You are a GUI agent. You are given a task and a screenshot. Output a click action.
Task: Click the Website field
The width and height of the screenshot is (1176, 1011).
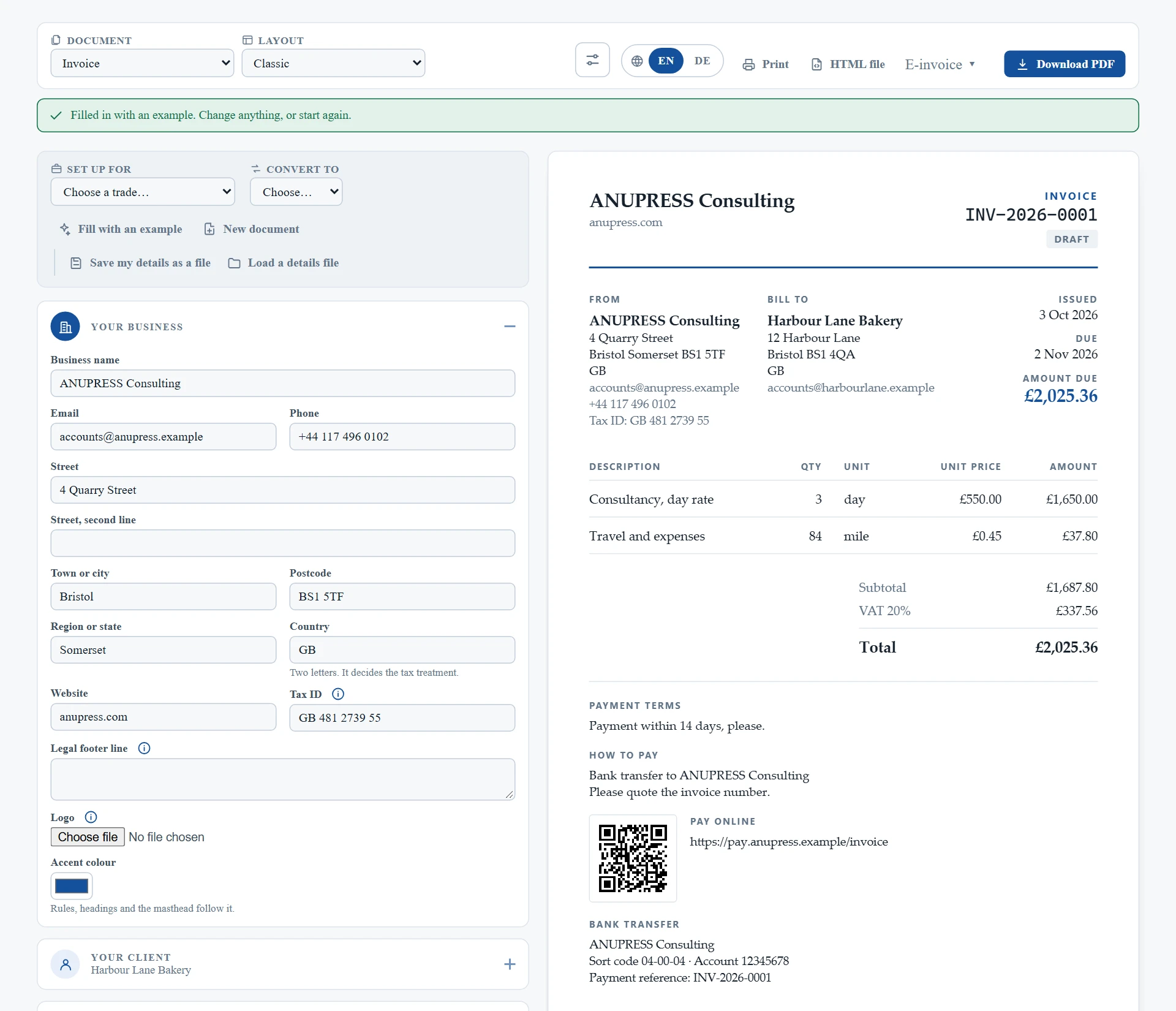pos(164,717)
